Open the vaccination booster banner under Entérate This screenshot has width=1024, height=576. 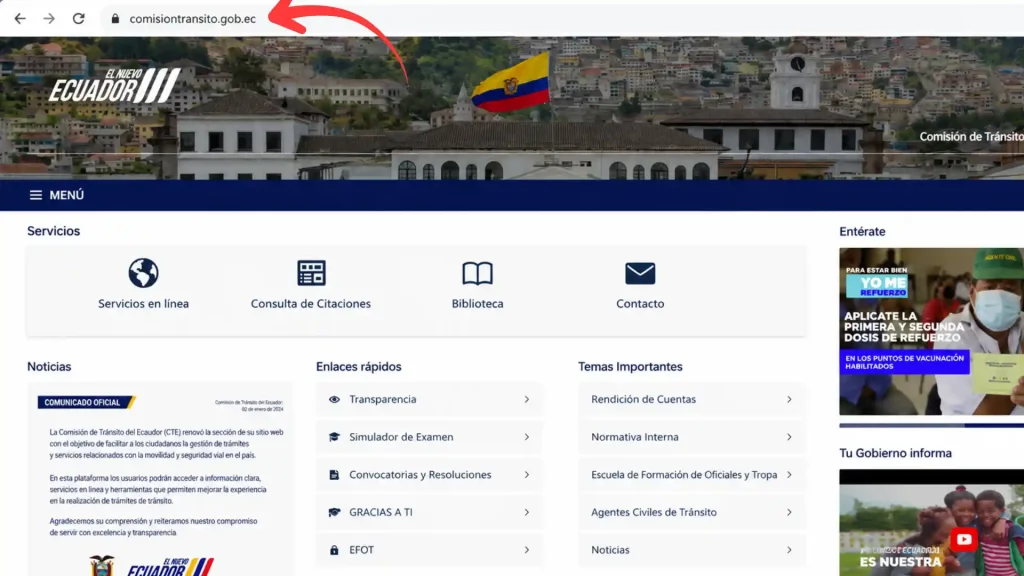[x=931, y=331]
